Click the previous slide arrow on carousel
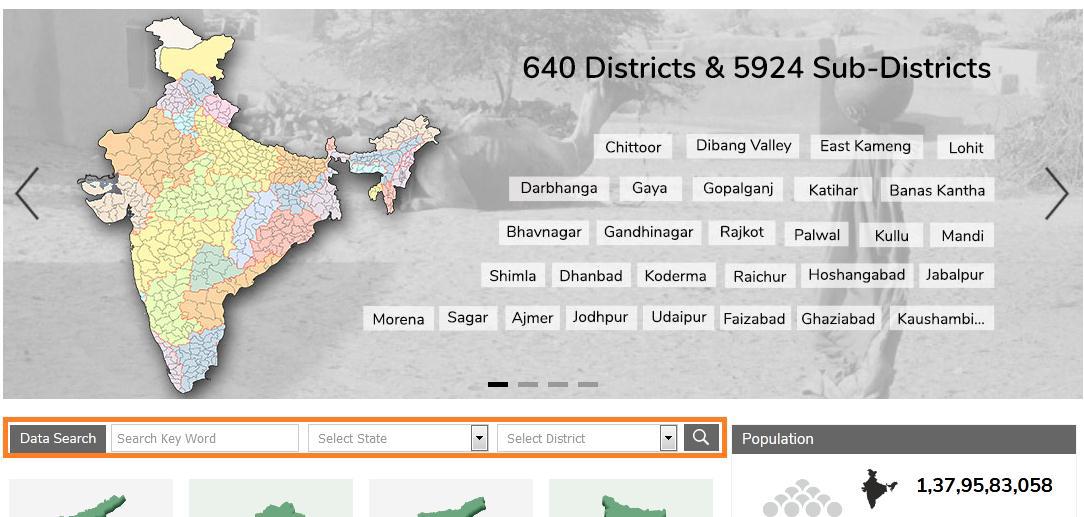Screen dimensions: 1084x517 [x=27, y=193]
